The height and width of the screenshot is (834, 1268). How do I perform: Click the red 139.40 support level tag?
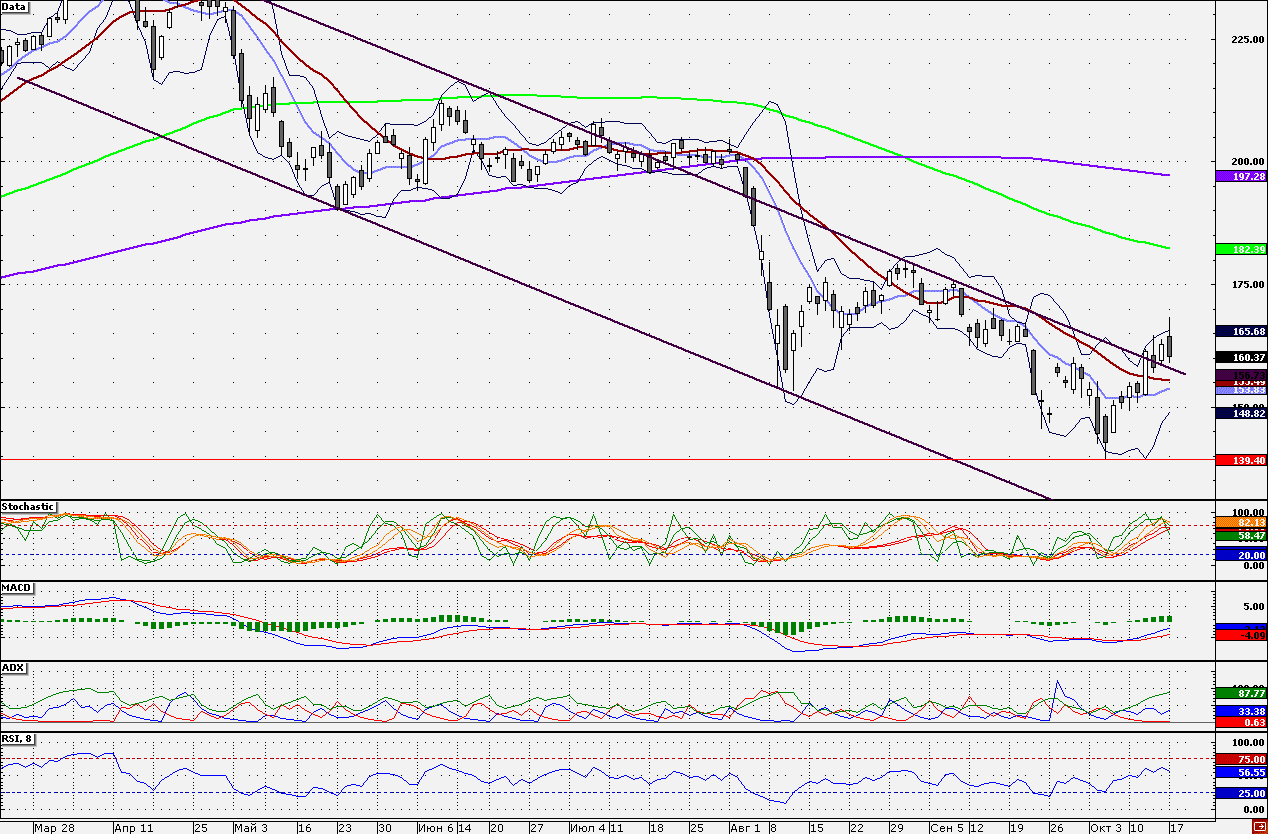pos(1239,459)
